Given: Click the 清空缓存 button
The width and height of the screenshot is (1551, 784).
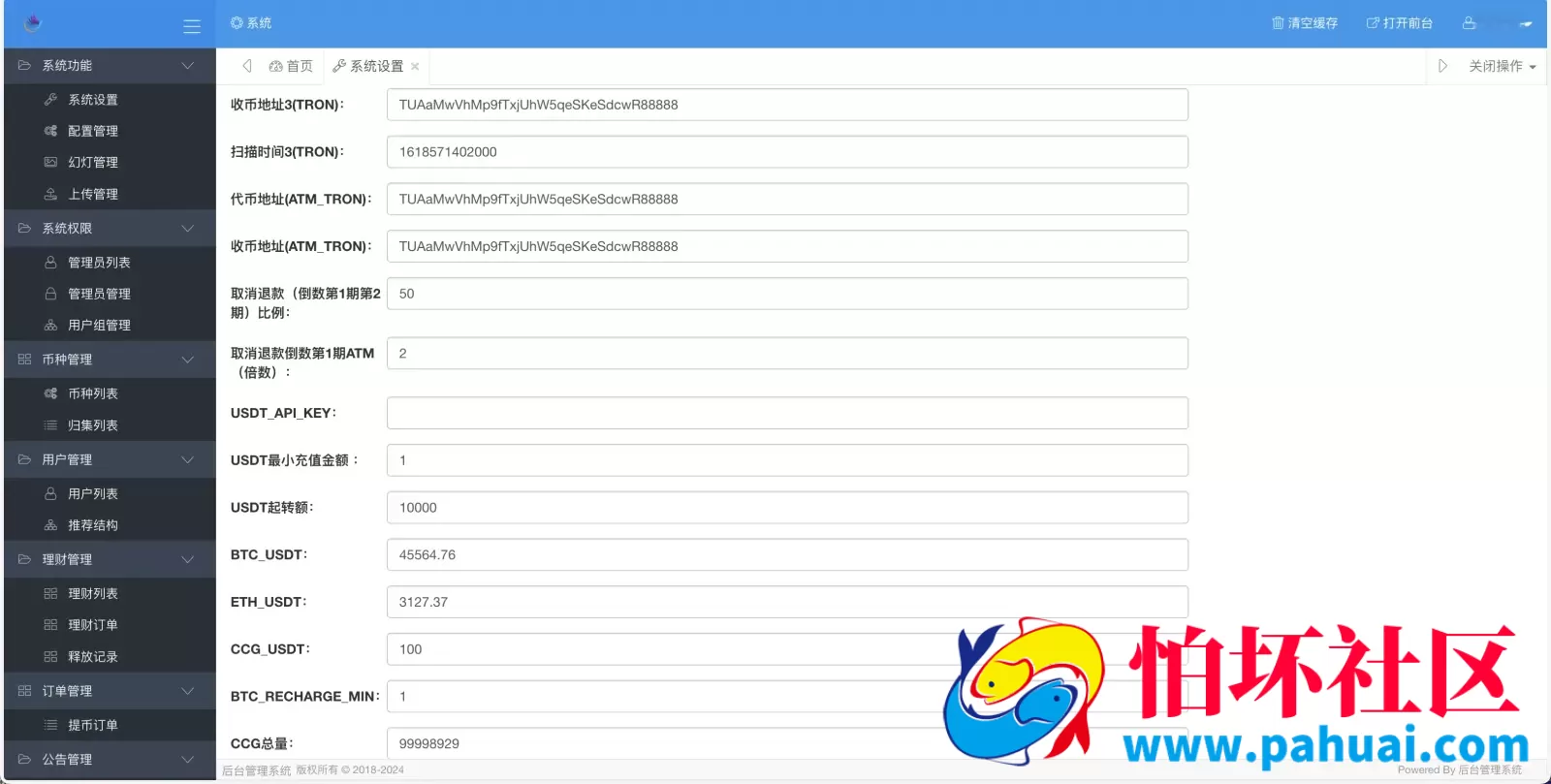Looking at the screenshot, I should pyautogui.click(x=1305, y=22).
